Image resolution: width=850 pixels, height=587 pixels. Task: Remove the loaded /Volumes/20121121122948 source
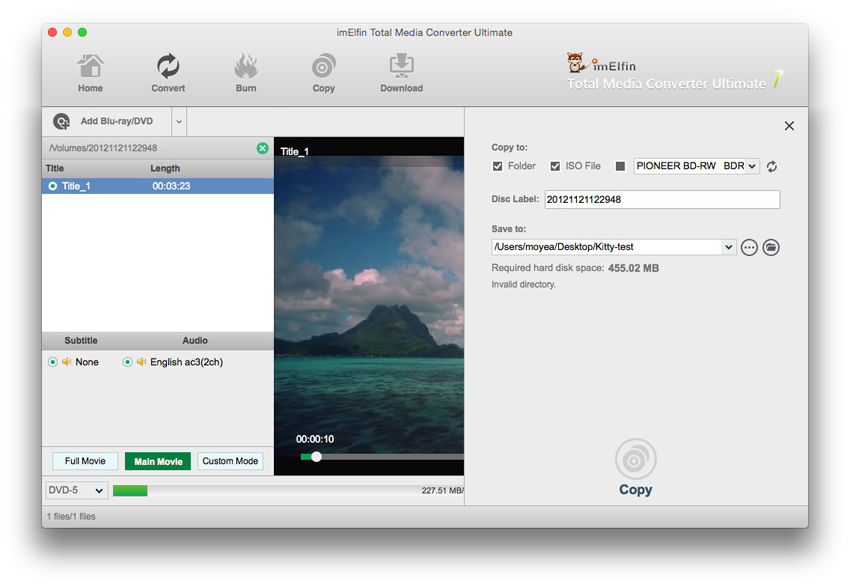[x=262, y=148]
